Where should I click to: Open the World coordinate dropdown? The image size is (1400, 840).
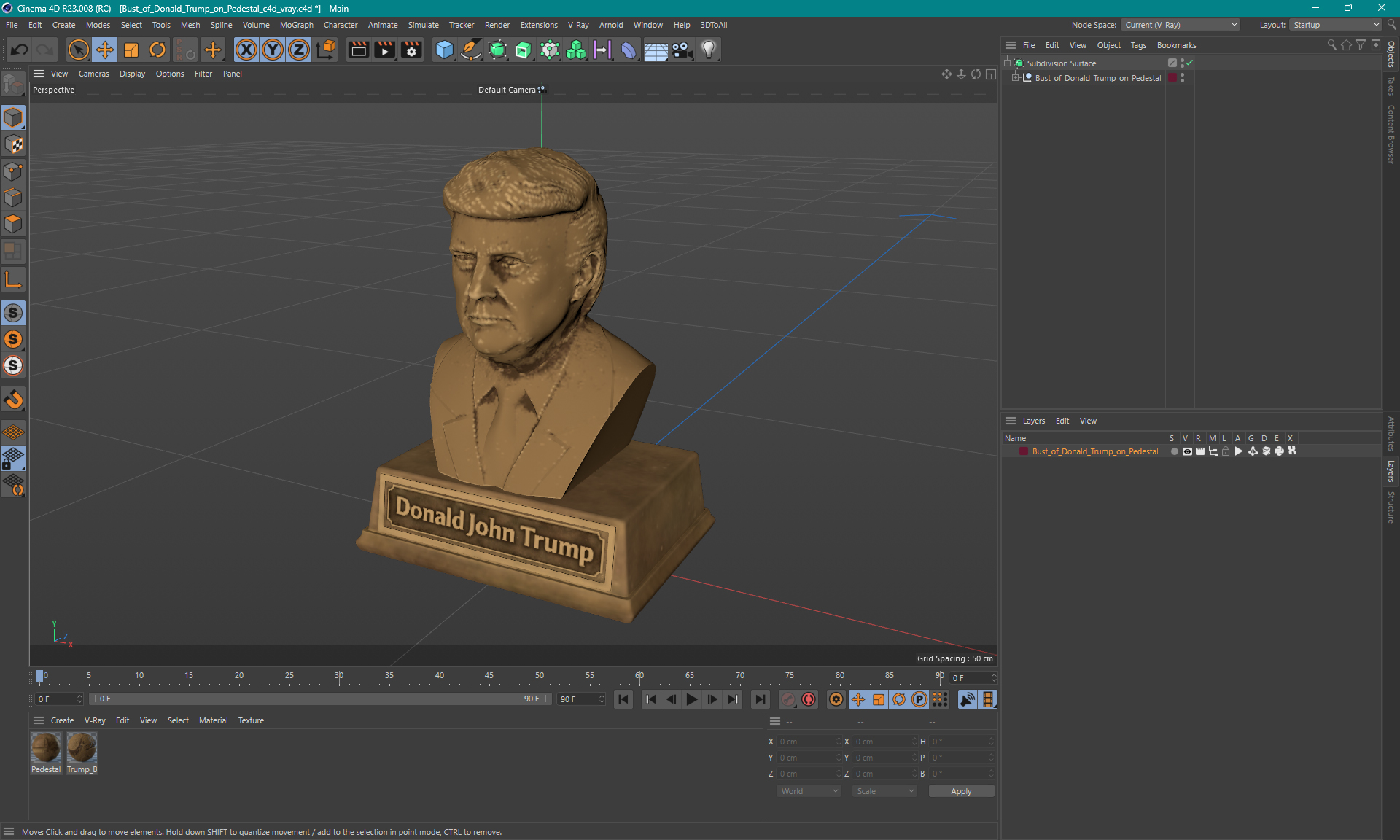(x=809, y=791)
